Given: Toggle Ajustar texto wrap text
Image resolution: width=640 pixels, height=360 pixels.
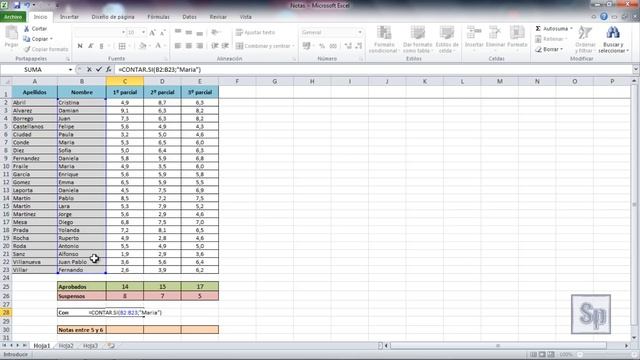Looking at the screenshot, I should point(256,32).
